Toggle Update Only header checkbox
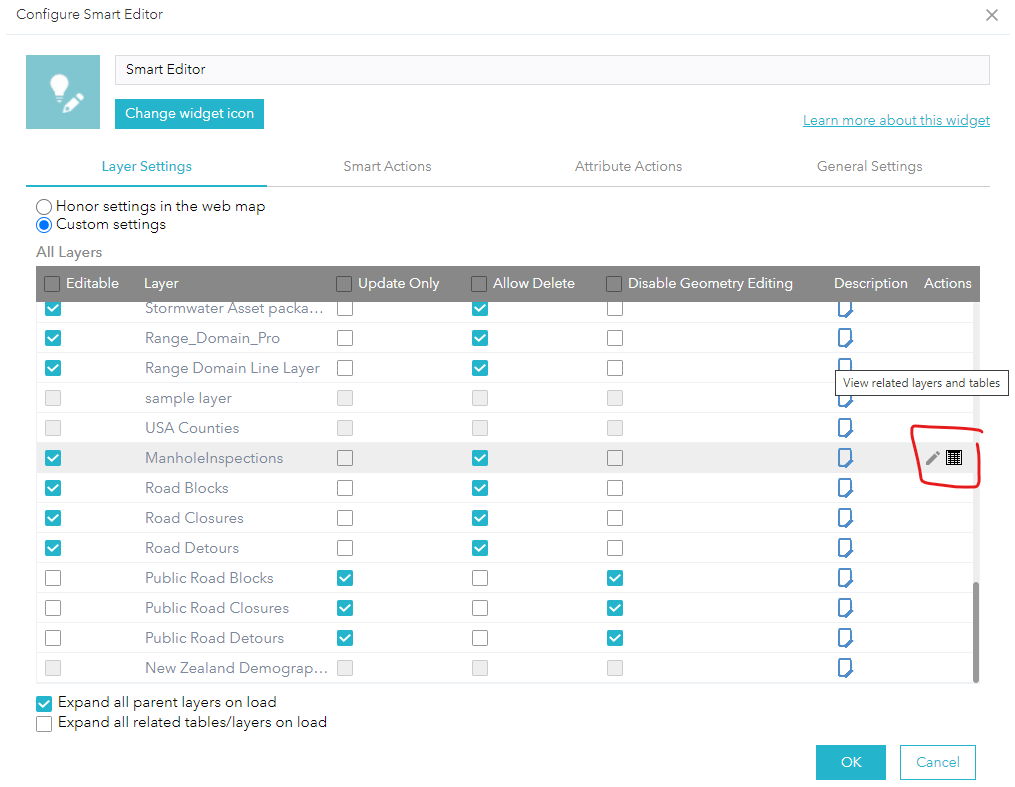 point(344,283)
